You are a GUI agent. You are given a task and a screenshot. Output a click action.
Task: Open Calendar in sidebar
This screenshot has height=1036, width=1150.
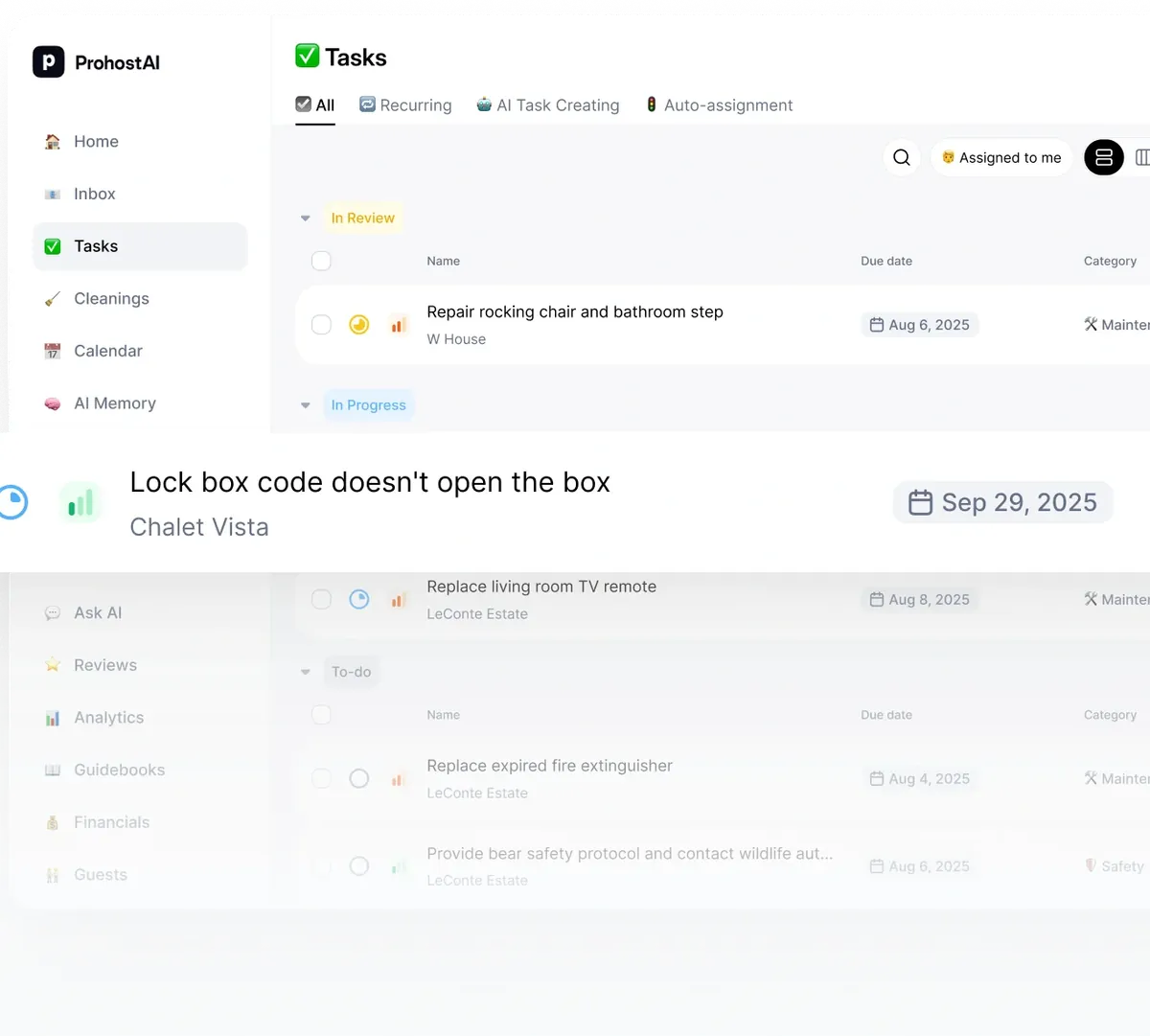[x=140, y=351]
